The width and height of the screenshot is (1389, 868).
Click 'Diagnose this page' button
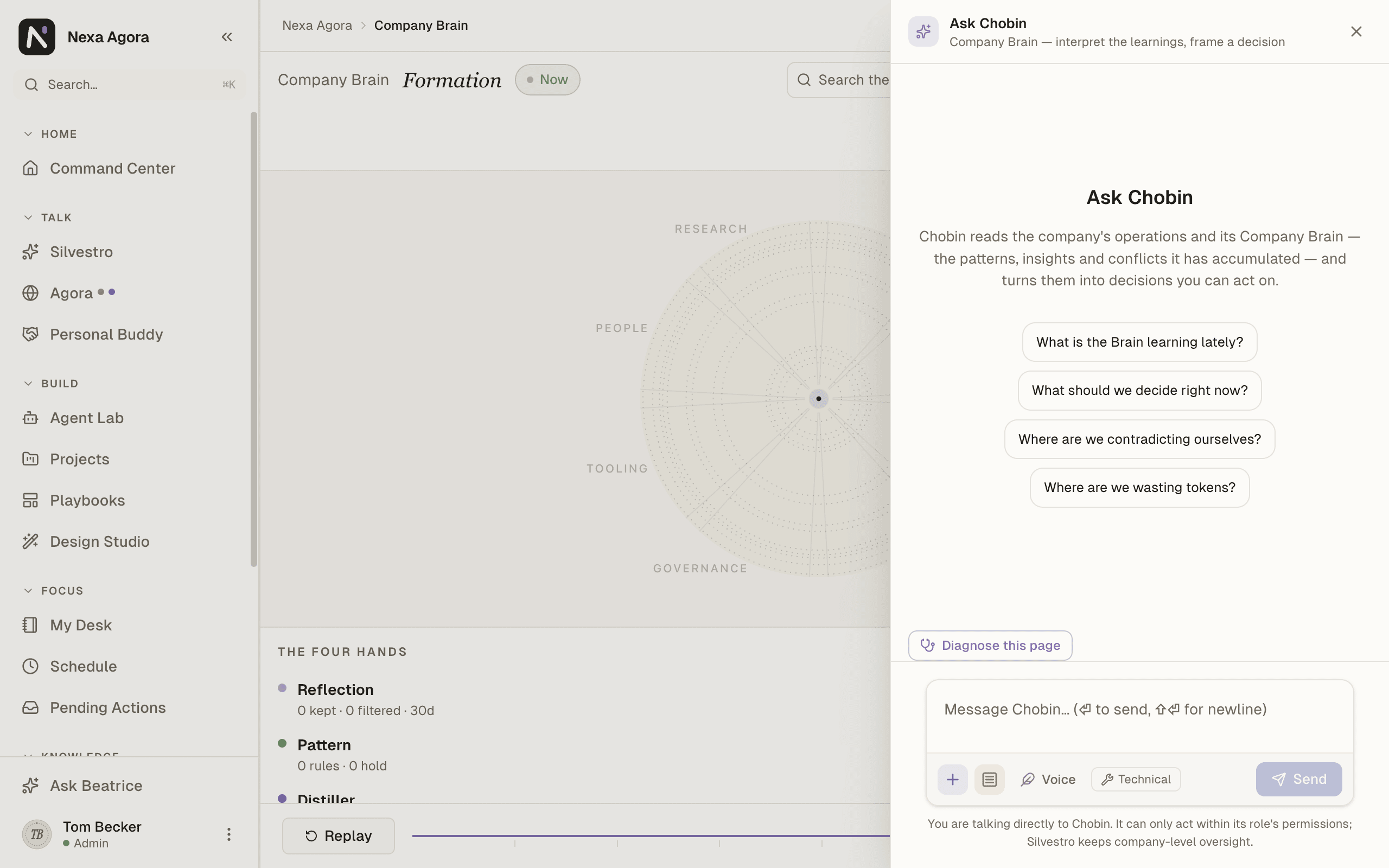[x=990, y=645]
